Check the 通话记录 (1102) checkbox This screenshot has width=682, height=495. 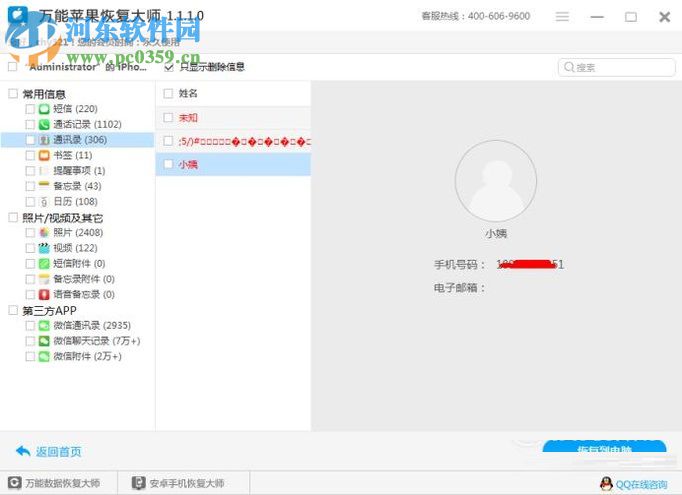[x=30, y=124]
